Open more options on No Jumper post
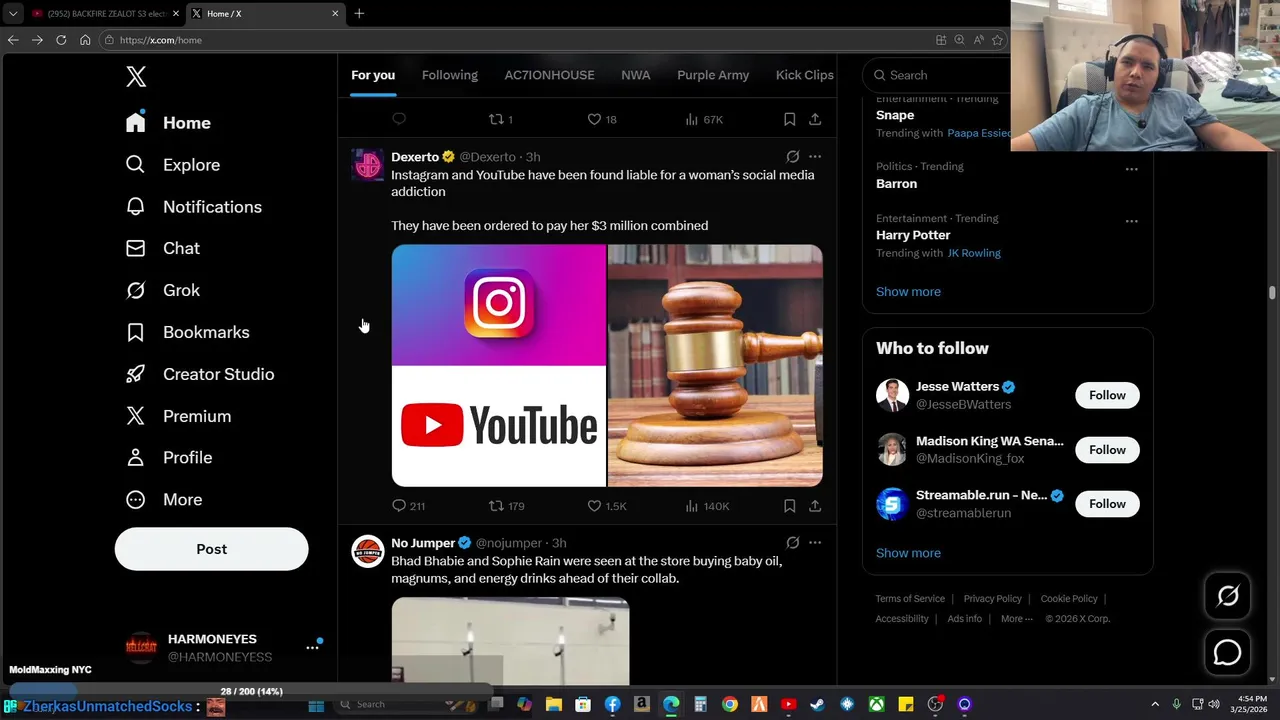Image resolution: width=1280 pixels, height=720 pixels. click(x=815, y=543)
